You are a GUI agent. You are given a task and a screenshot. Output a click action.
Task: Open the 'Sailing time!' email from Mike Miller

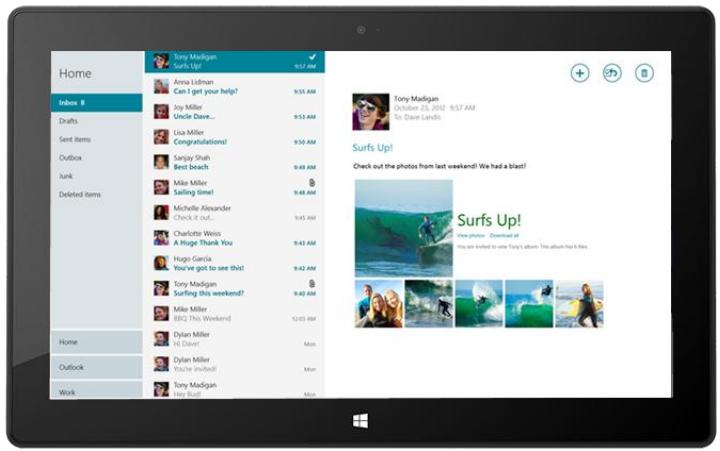[235, 187]
